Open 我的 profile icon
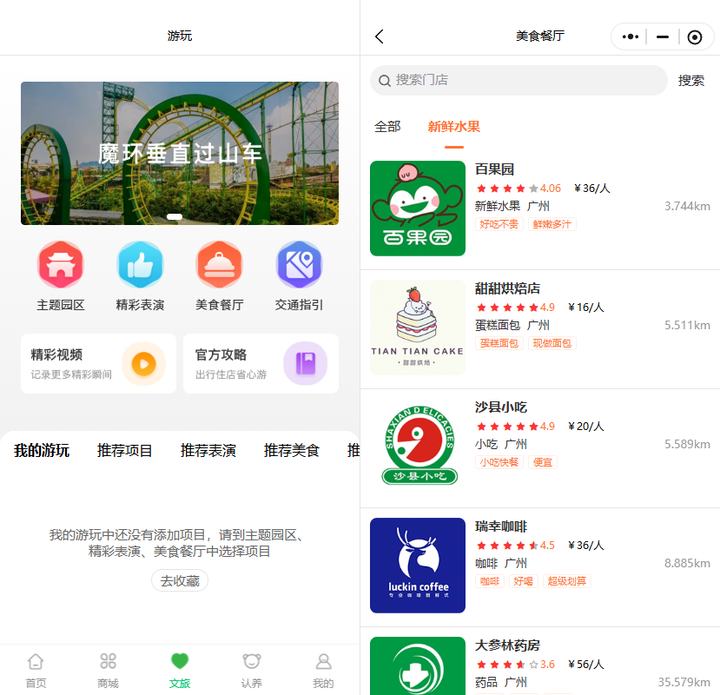The image size is (720, 695). (323, 661)
